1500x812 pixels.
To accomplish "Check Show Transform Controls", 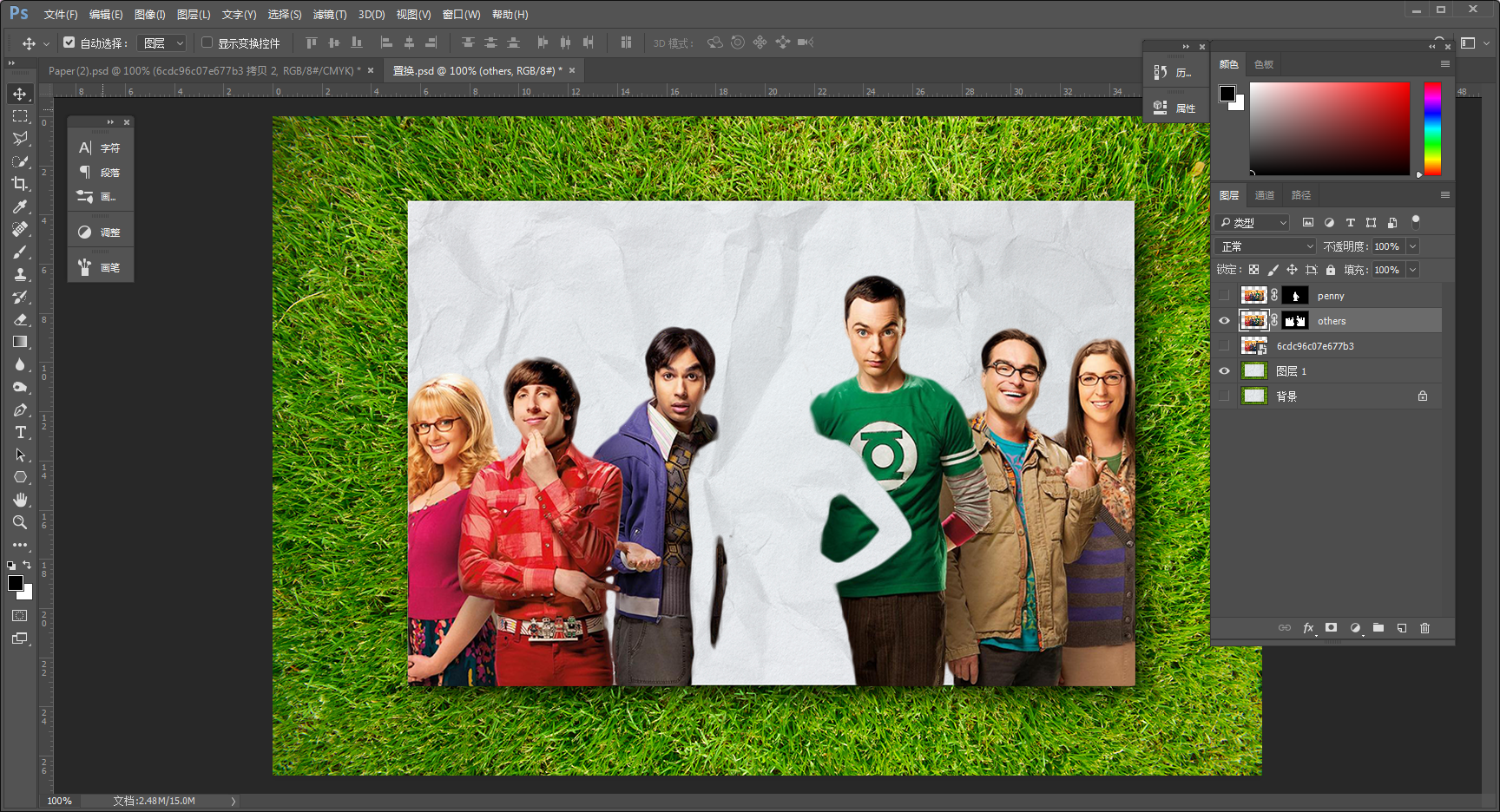I will 207,43.
